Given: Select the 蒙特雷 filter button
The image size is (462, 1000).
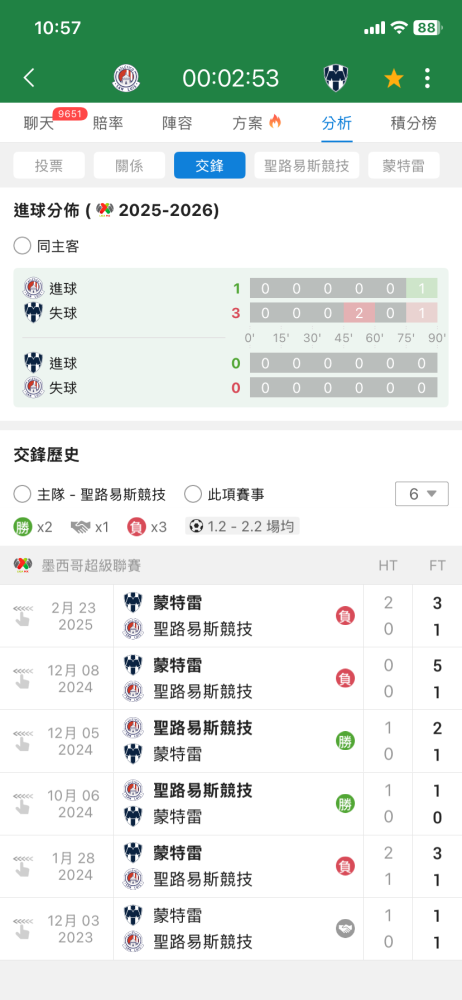Looking at the screenshot, I should point(404,165).
